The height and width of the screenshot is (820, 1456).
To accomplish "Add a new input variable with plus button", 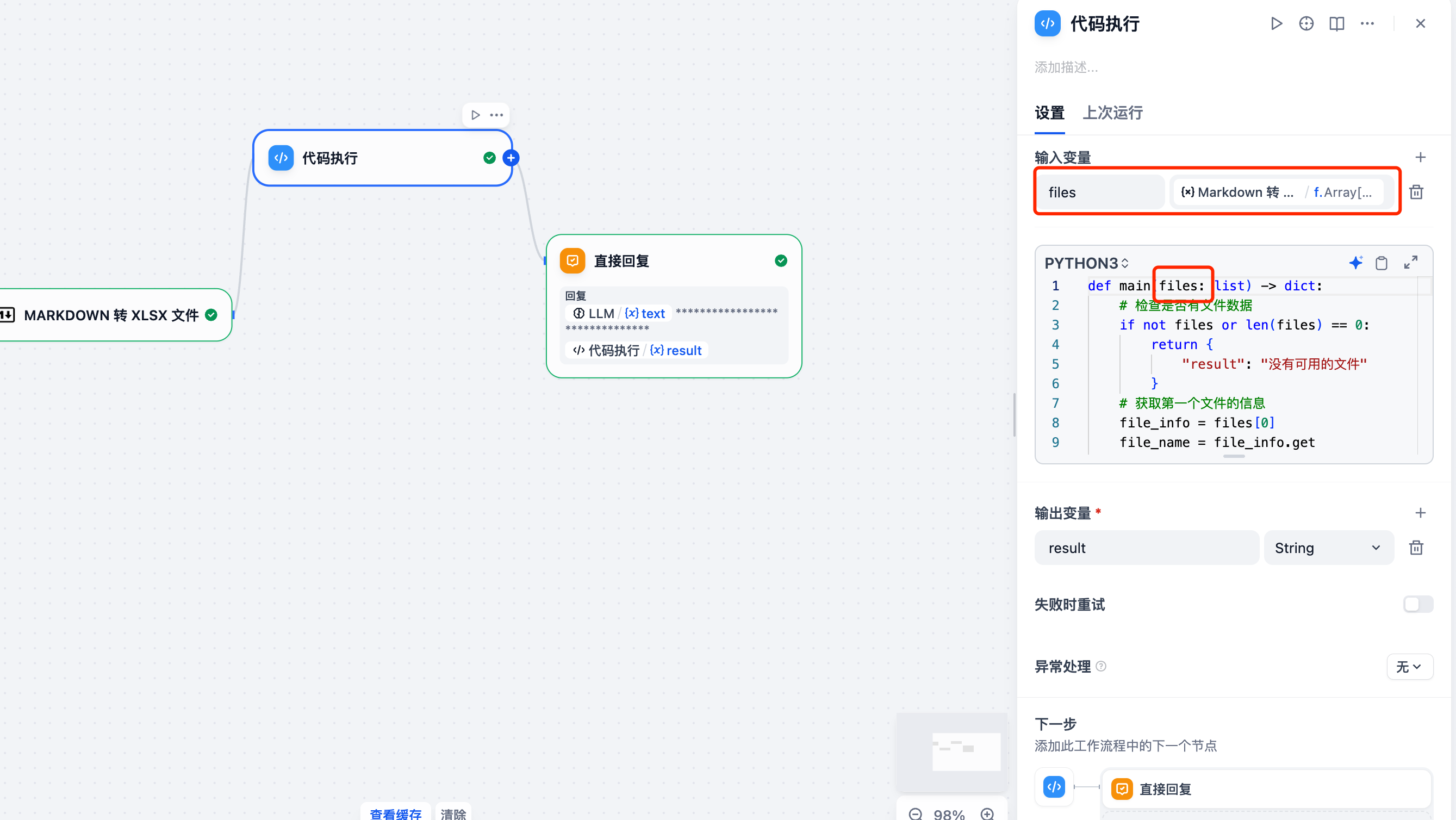I will click(1422, 157).
